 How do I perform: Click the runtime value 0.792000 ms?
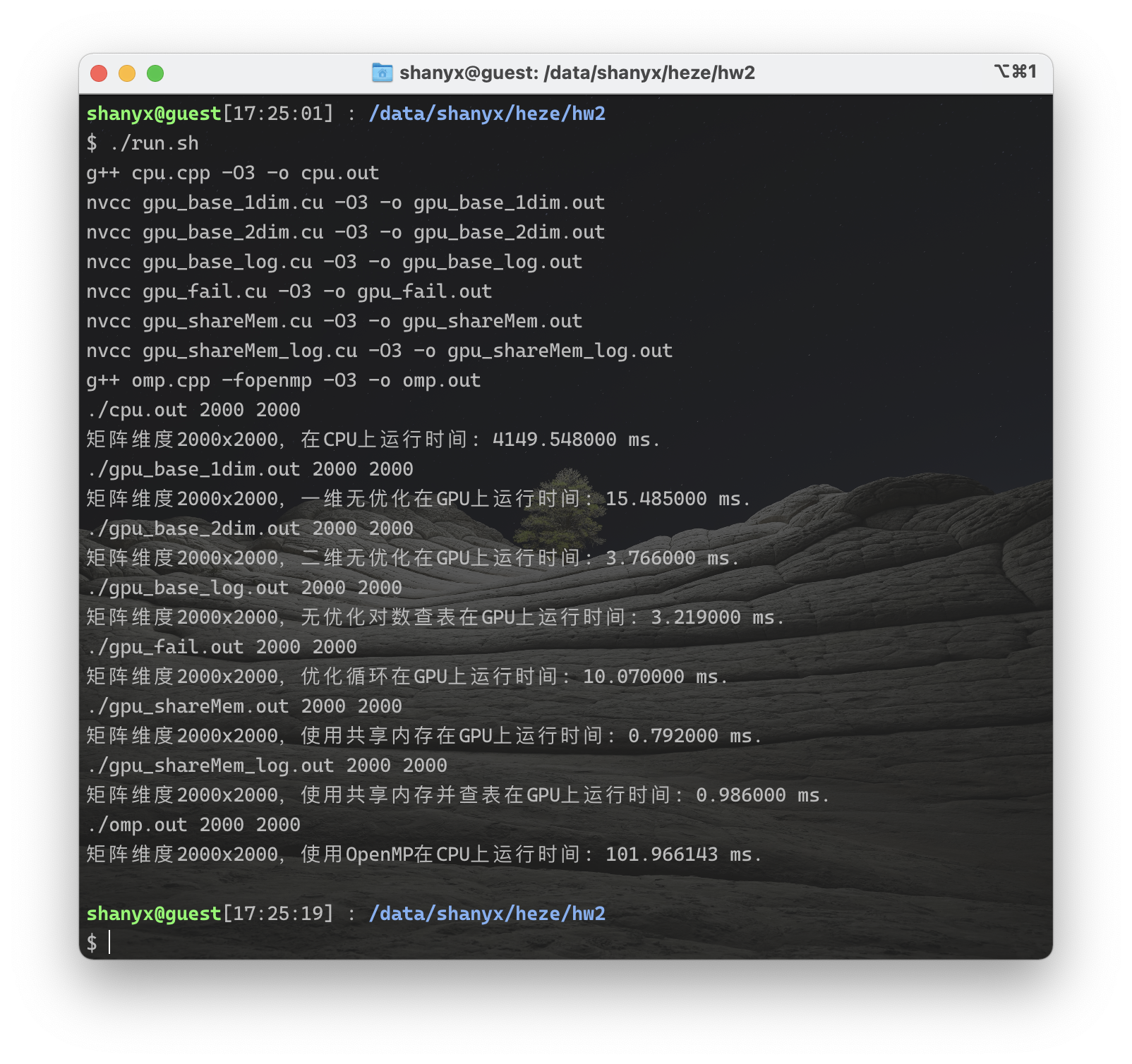tap(694, 736)
